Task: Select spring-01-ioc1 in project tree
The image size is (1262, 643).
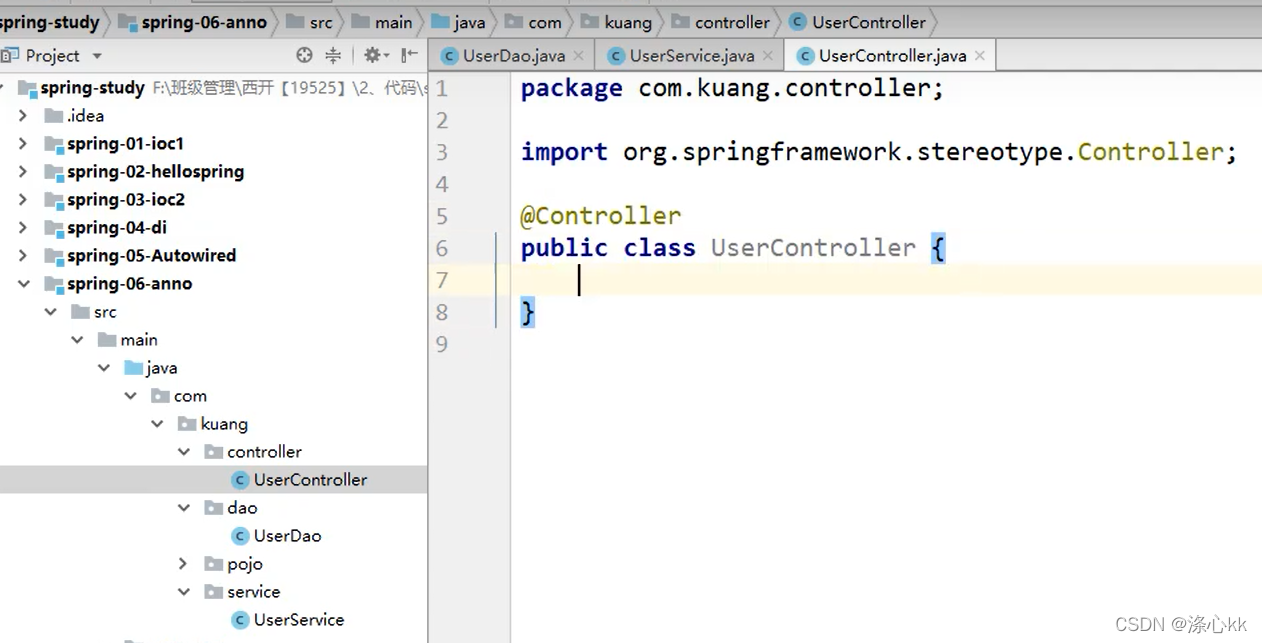Action: tap(125, 144)
